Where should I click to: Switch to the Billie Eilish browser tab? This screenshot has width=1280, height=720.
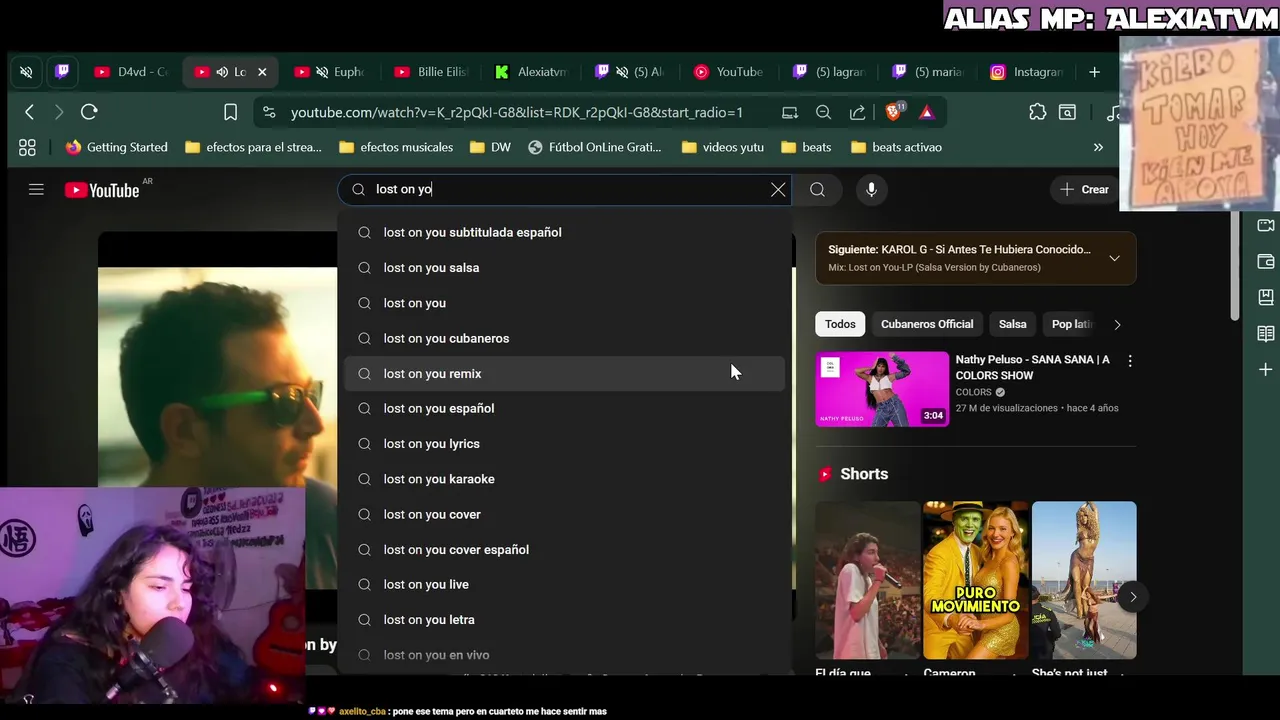431,72
